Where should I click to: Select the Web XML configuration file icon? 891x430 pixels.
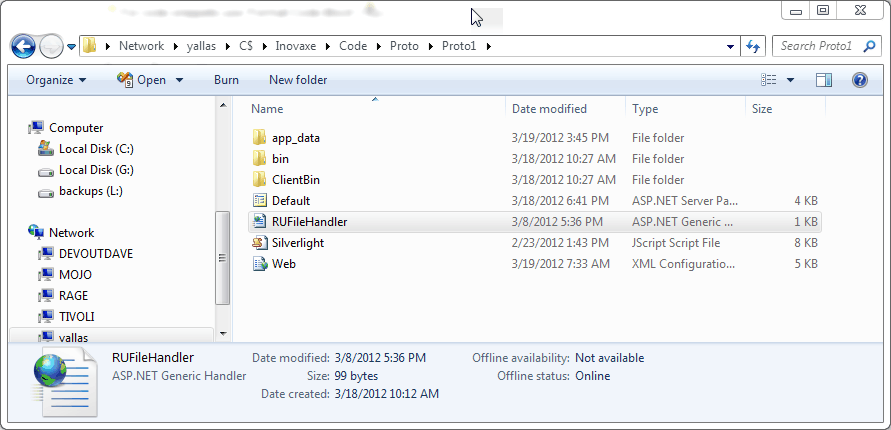pos(259,264)
